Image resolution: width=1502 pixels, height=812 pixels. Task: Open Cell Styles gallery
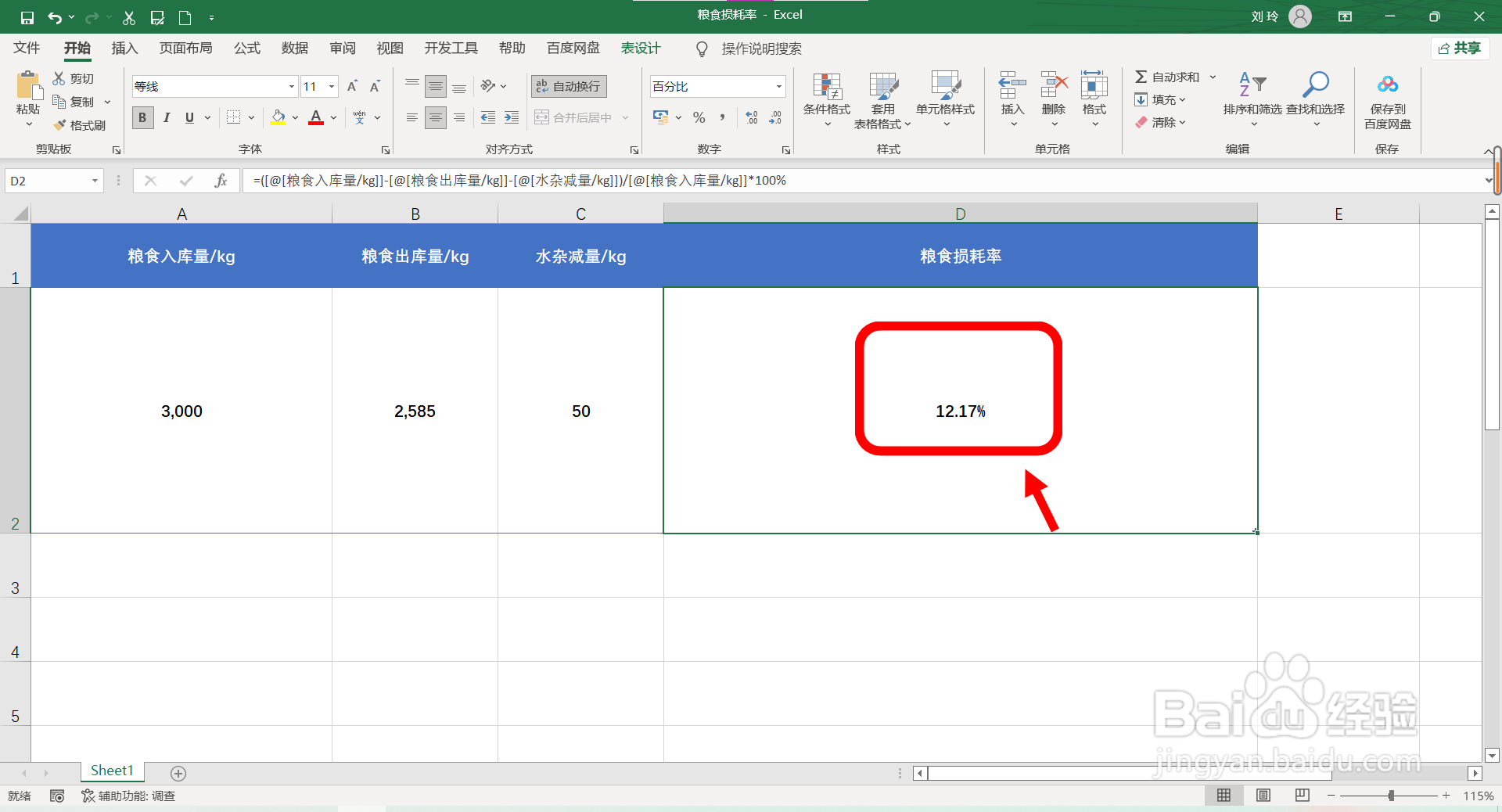click(x=945, y=100)
